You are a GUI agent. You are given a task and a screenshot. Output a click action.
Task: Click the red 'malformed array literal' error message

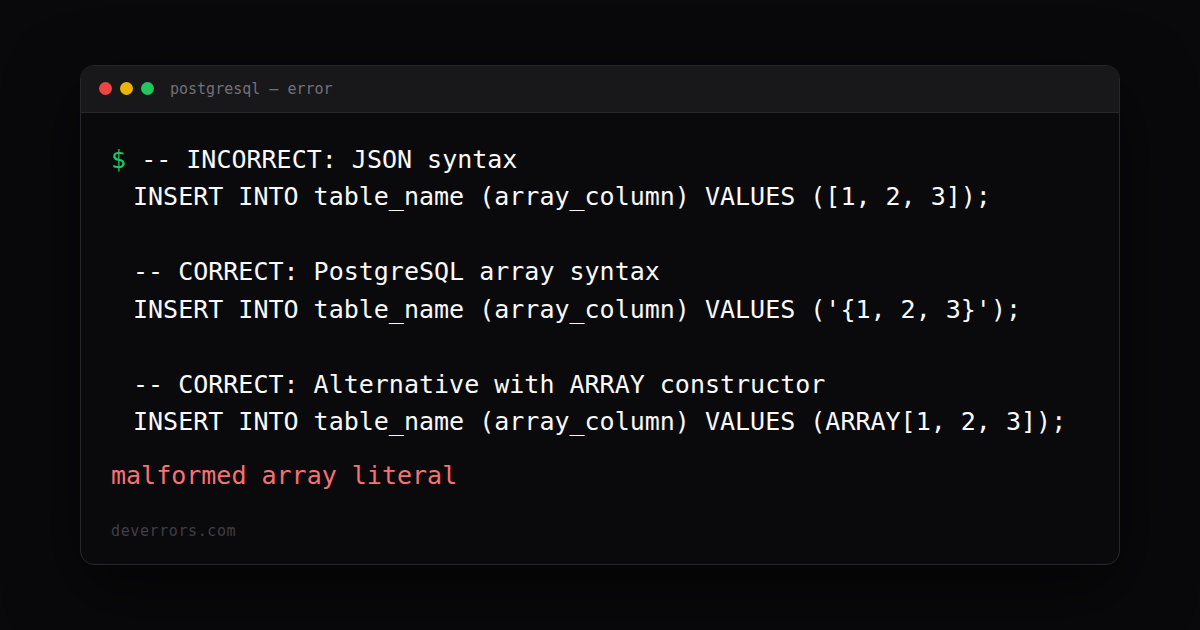pyautogui.click(x=284, y=475)
